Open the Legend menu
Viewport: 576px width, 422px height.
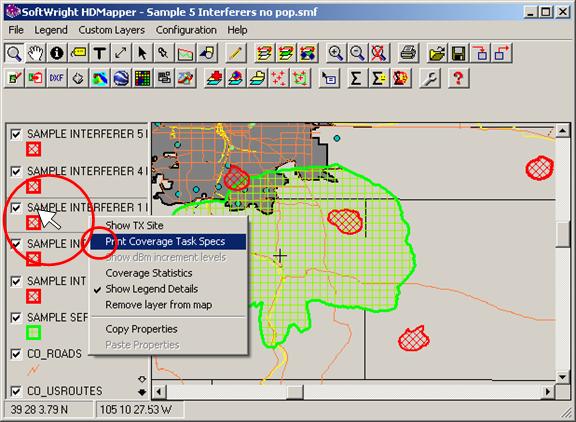click(x=51, y=30)
